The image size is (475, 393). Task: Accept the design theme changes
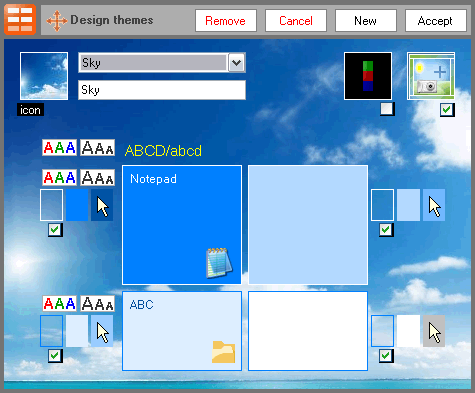[x=435, y=21]
